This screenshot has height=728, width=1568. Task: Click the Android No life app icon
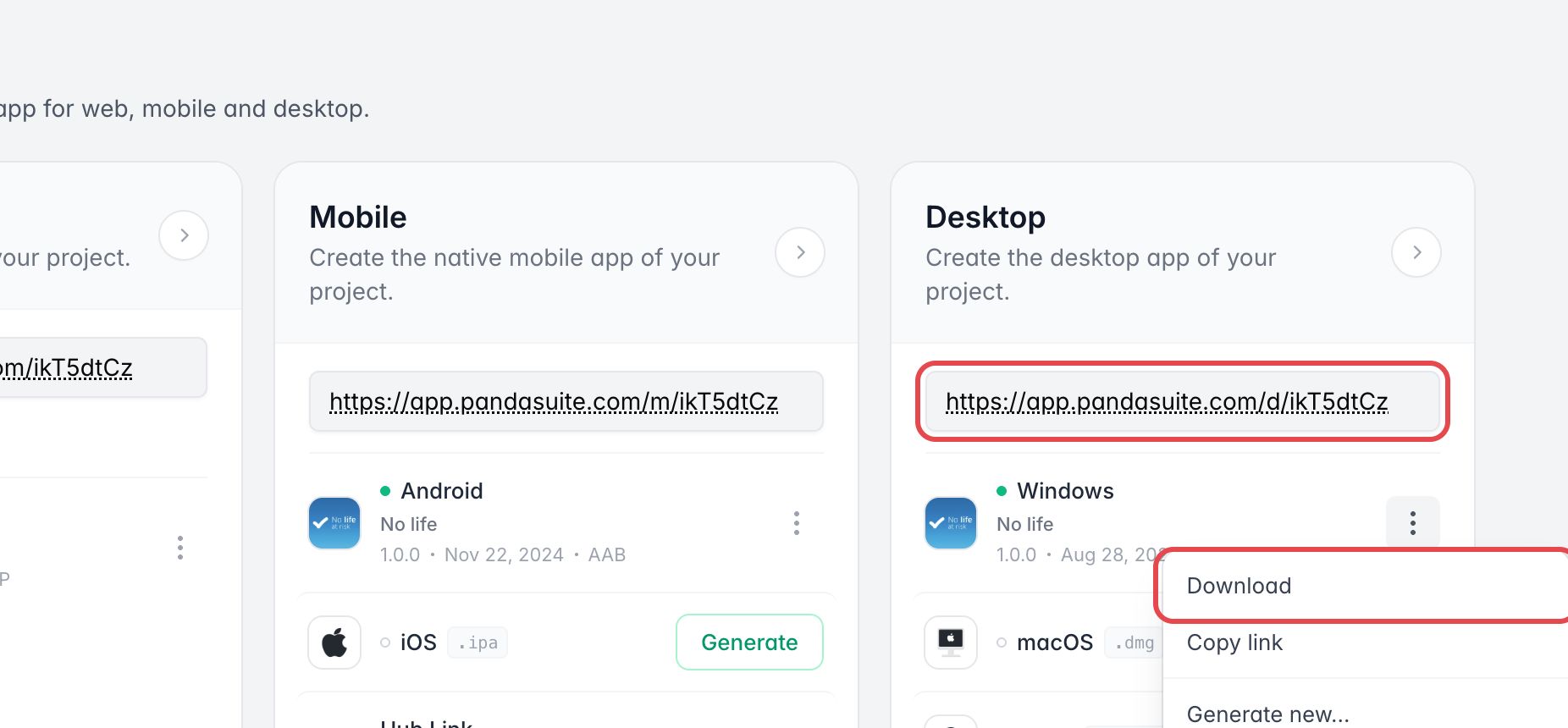334,523
